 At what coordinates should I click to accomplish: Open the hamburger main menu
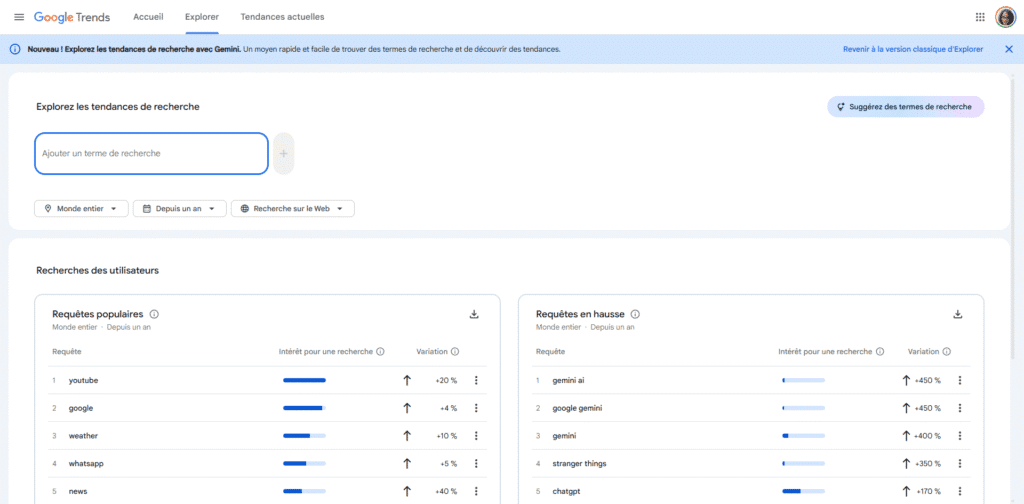click(x=19, y=17)
